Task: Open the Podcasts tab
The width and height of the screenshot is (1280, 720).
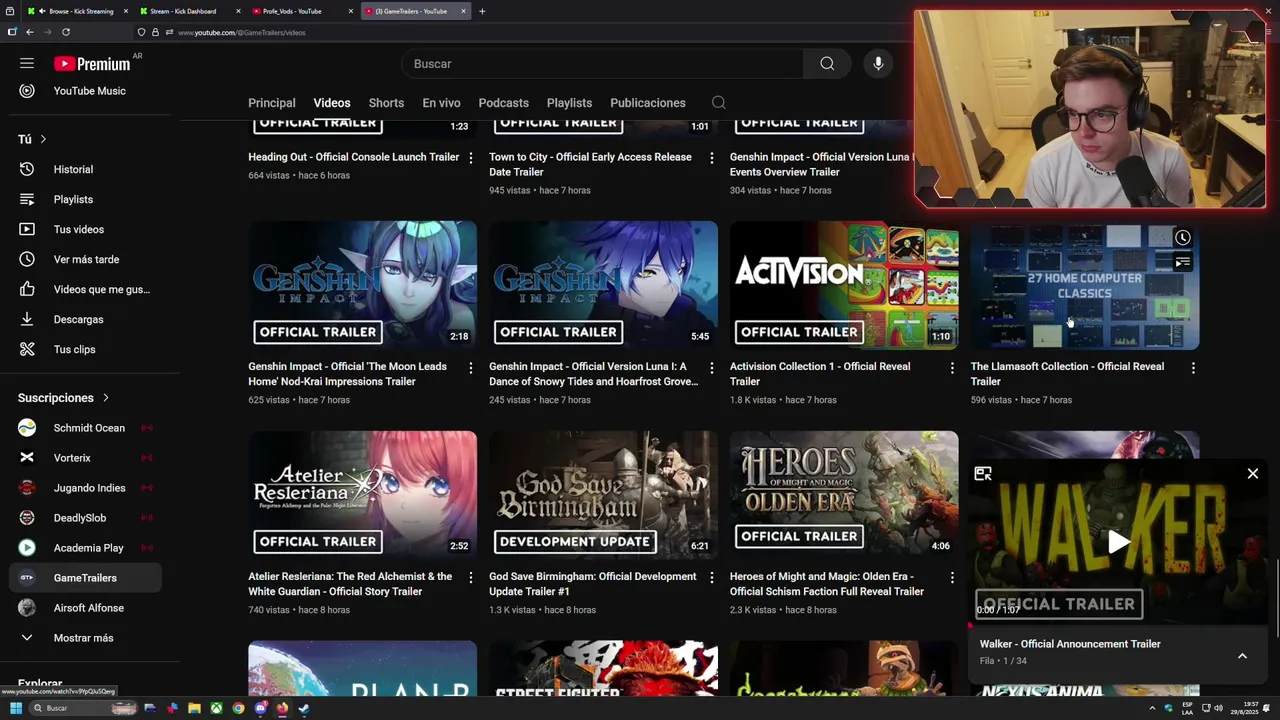Action: click(504, 103)
